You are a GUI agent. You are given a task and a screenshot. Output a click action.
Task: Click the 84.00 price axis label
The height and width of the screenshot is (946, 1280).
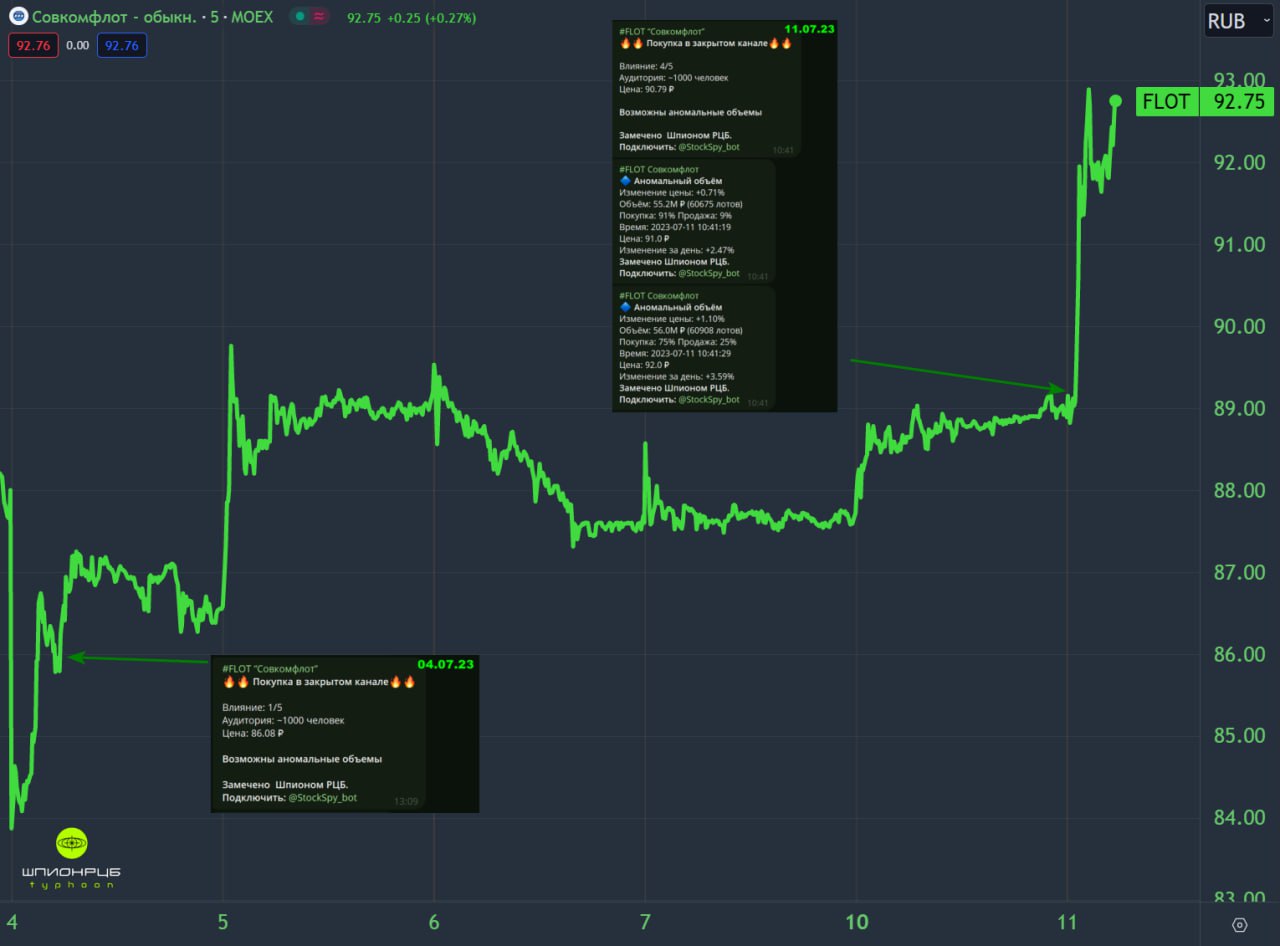1238,817
